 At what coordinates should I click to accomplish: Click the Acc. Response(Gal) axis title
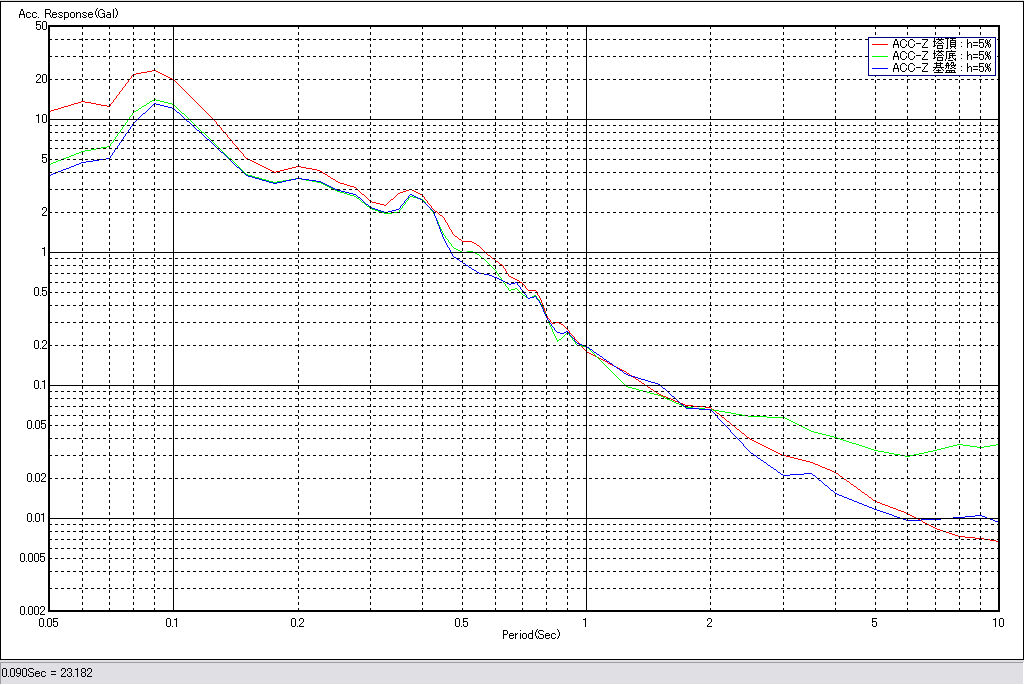click(62, 14)
